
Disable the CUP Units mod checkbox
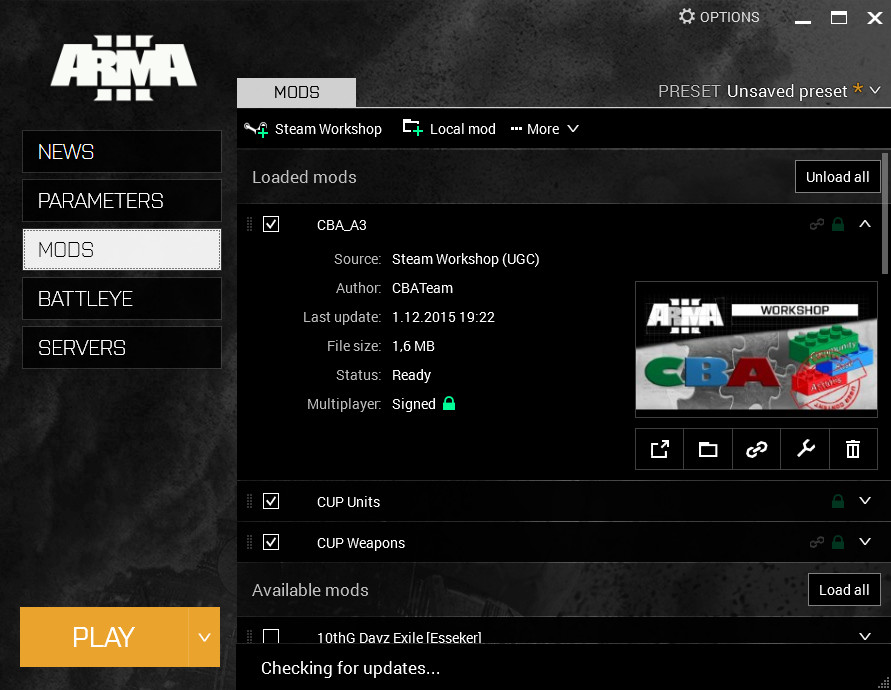(271, 501)
